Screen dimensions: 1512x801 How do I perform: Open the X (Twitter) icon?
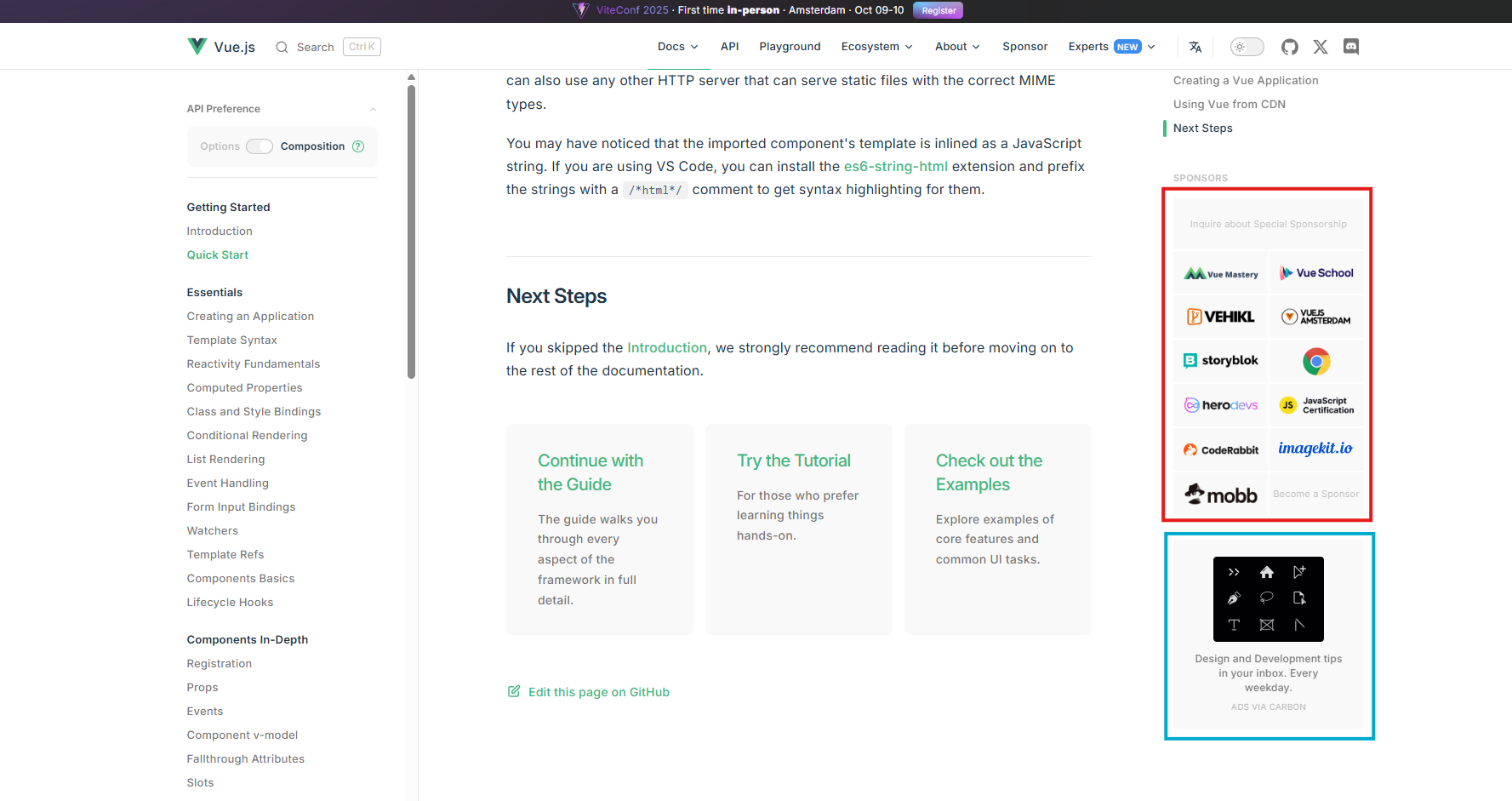(1321, 47)
